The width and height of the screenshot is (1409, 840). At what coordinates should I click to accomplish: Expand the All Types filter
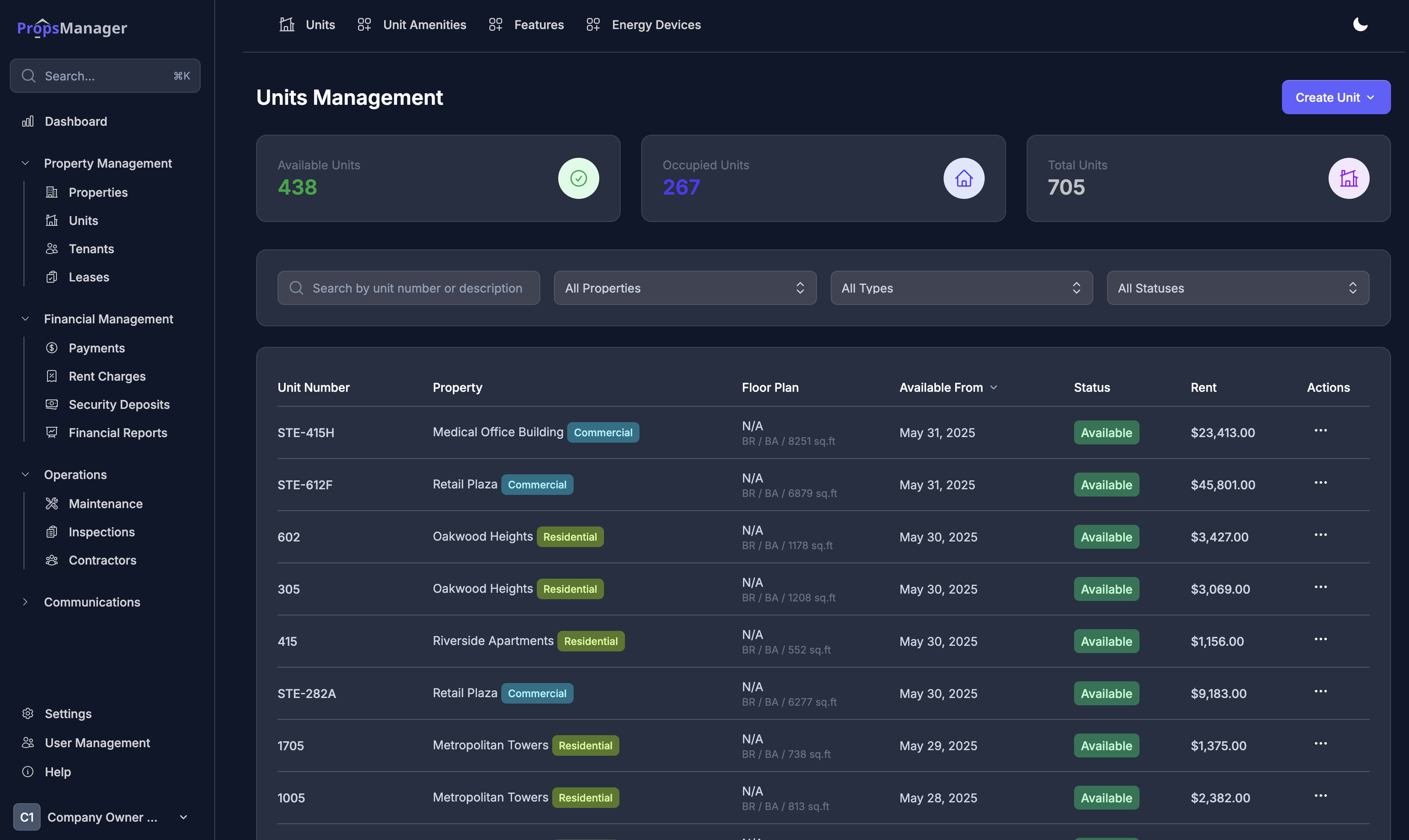click(x=961, y=287)
